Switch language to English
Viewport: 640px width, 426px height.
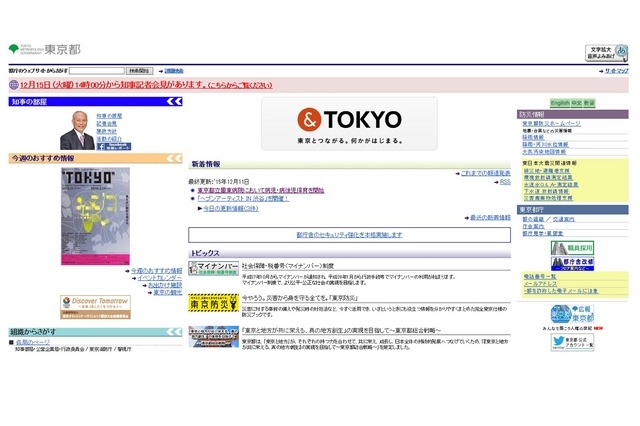pyautogui.click(x=560, y=103)
